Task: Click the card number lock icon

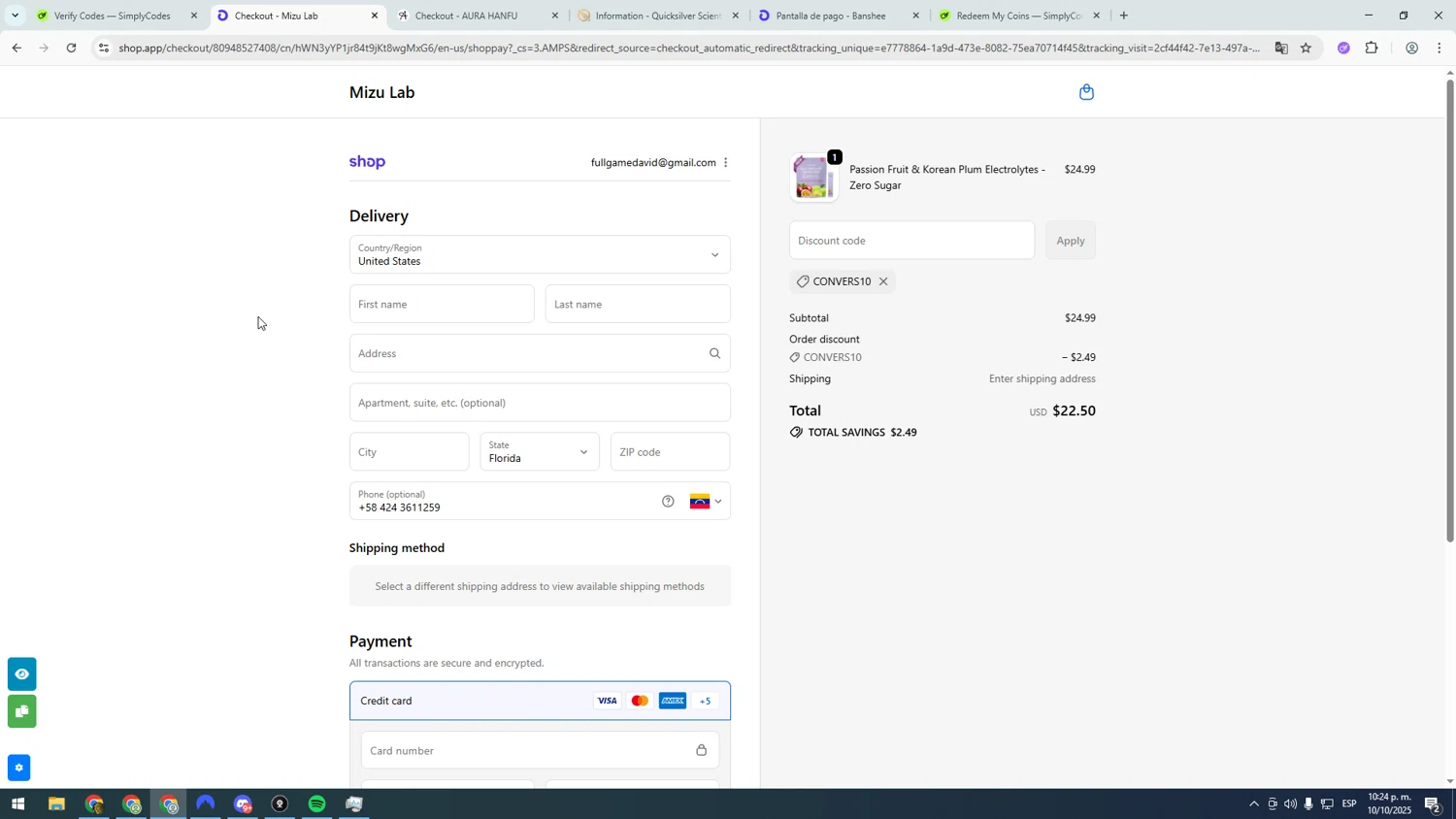Action: 701,750
